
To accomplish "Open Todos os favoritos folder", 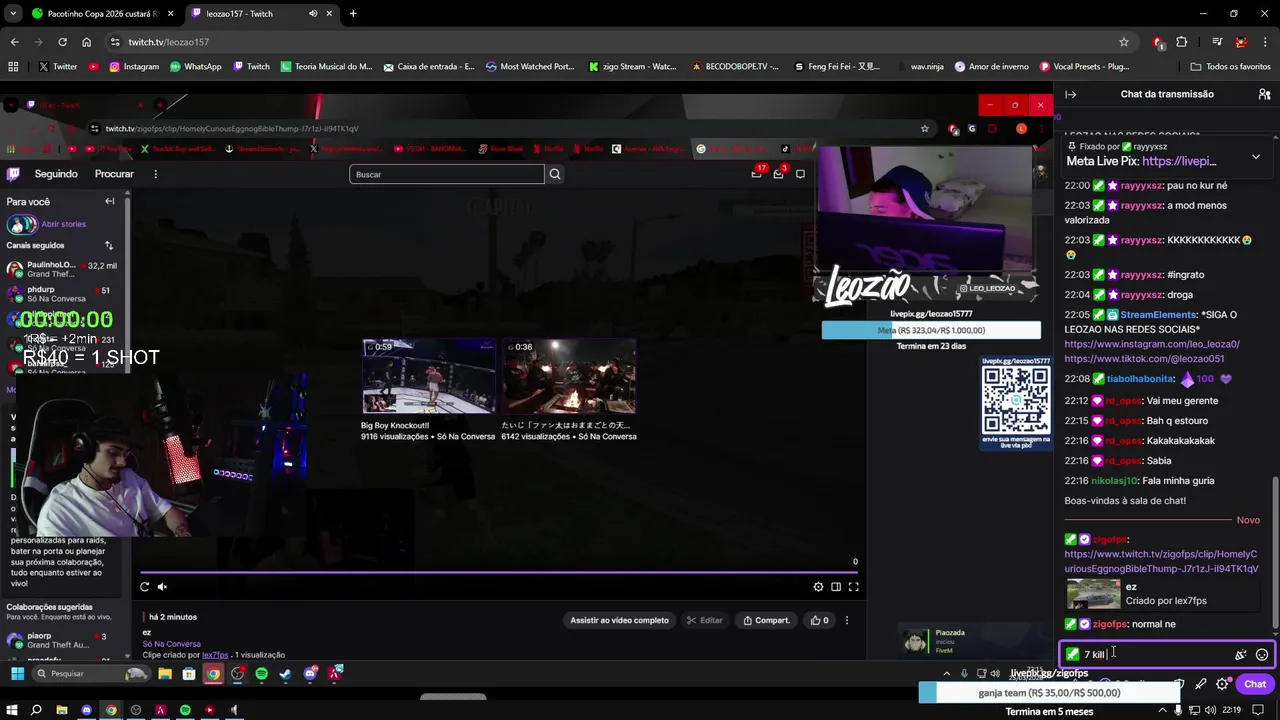I will (1230, 67).
